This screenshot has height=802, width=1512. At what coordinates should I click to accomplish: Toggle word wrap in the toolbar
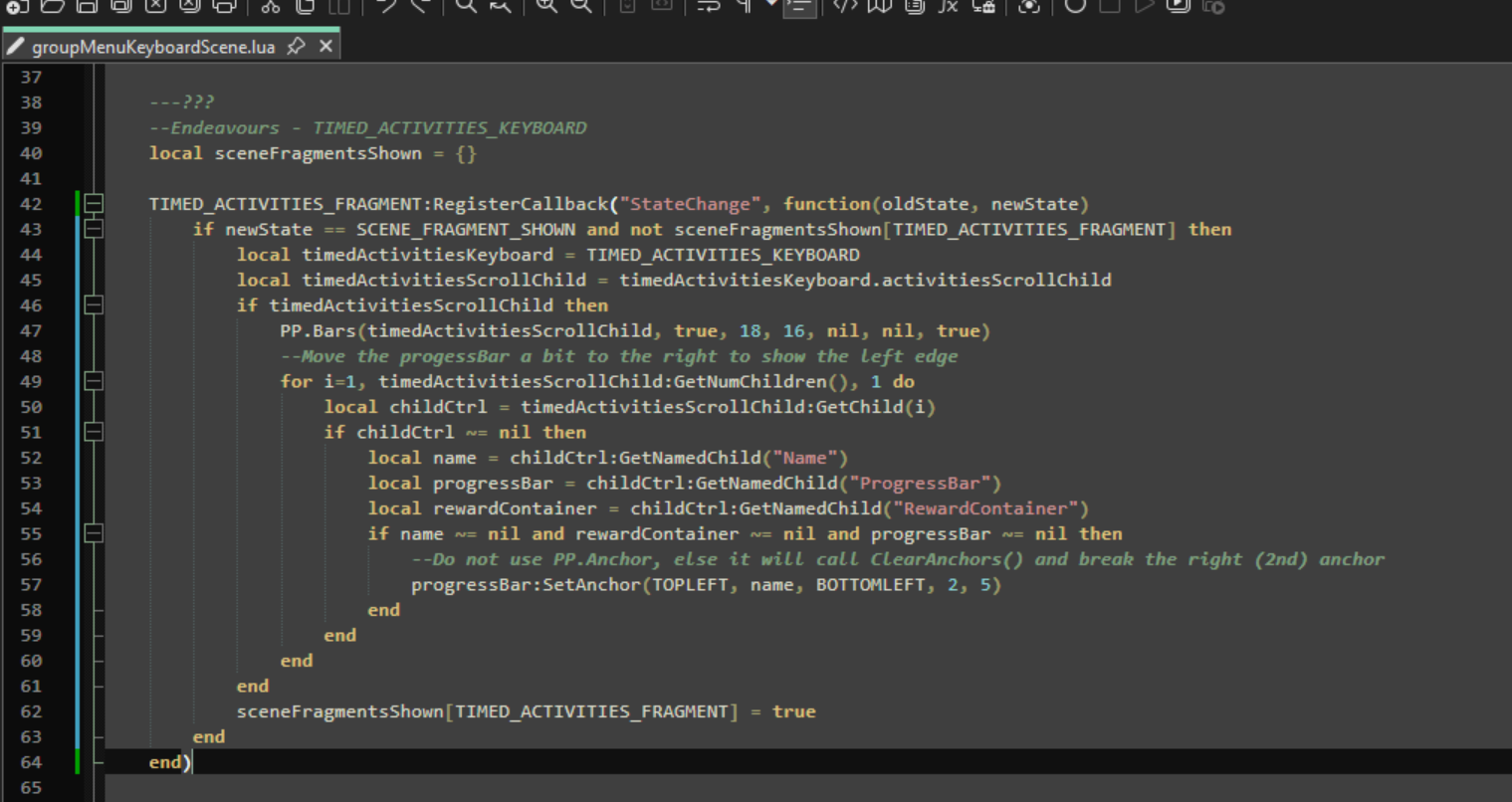709,5
